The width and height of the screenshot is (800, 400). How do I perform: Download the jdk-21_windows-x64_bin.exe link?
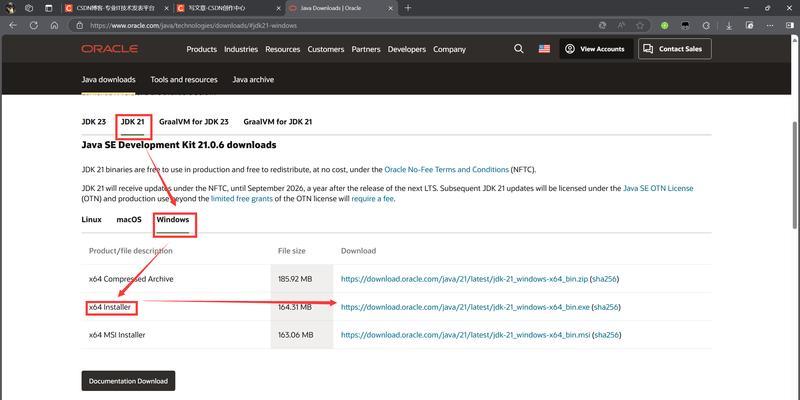[465, 307]
